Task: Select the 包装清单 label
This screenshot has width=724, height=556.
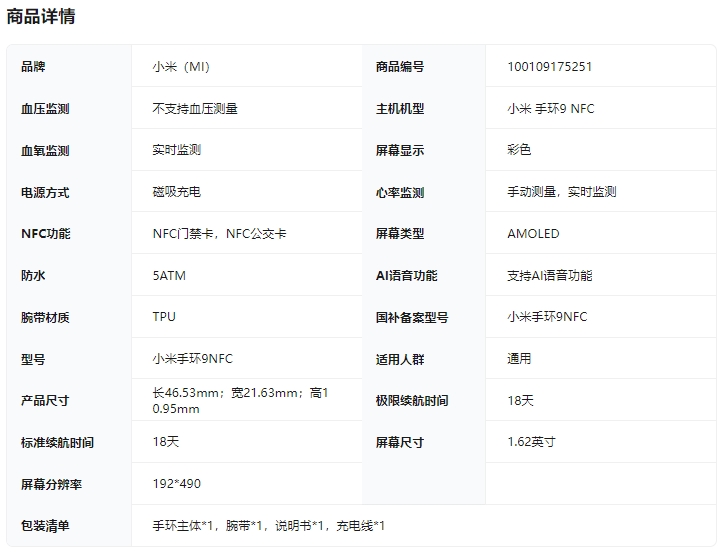Action: click(x=45, y=526)
